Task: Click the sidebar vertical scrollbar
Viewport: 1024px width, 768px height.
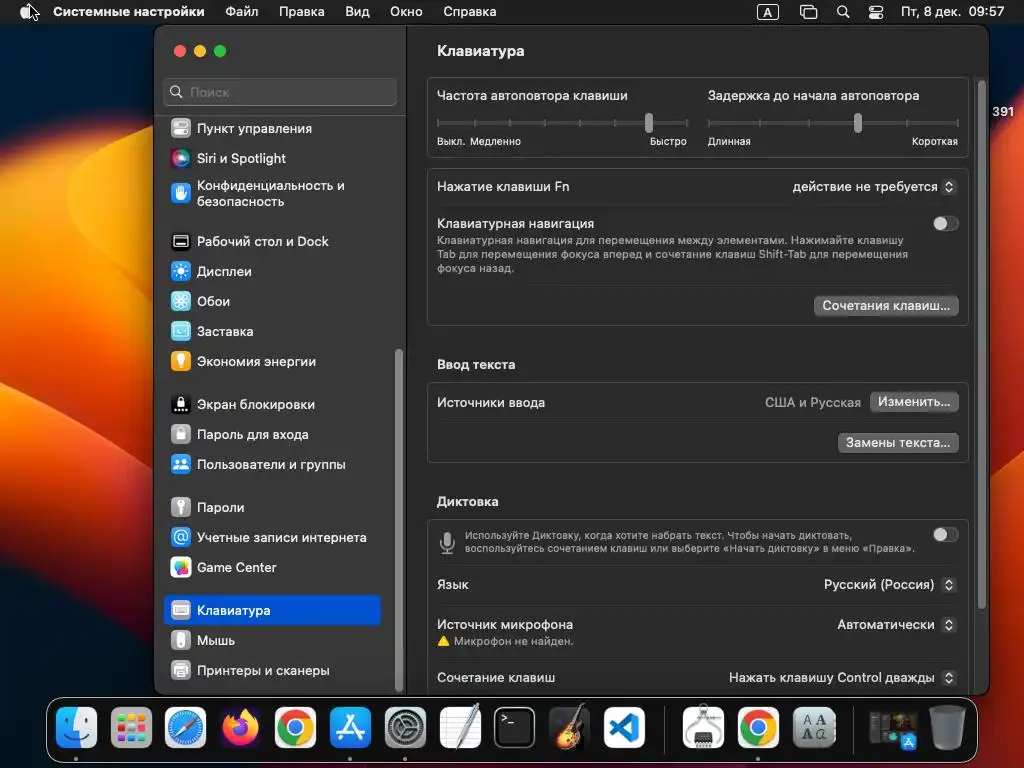Action: (x=398, y=520)
